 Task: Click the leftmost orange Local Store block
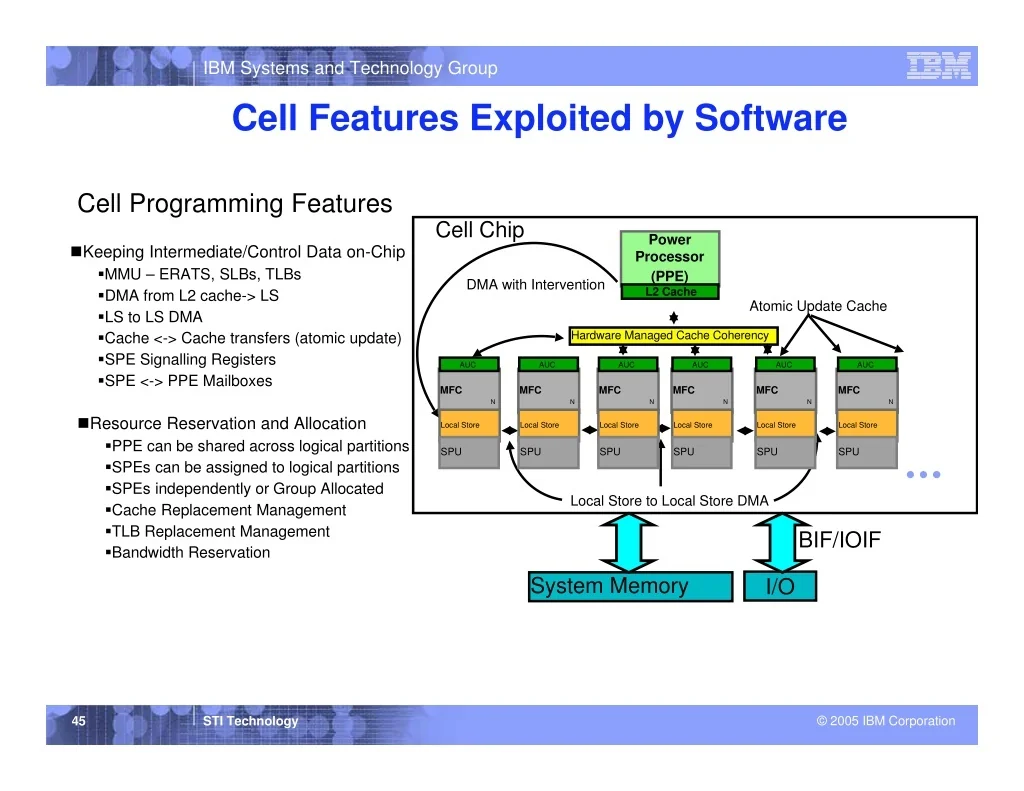(469, 425)
